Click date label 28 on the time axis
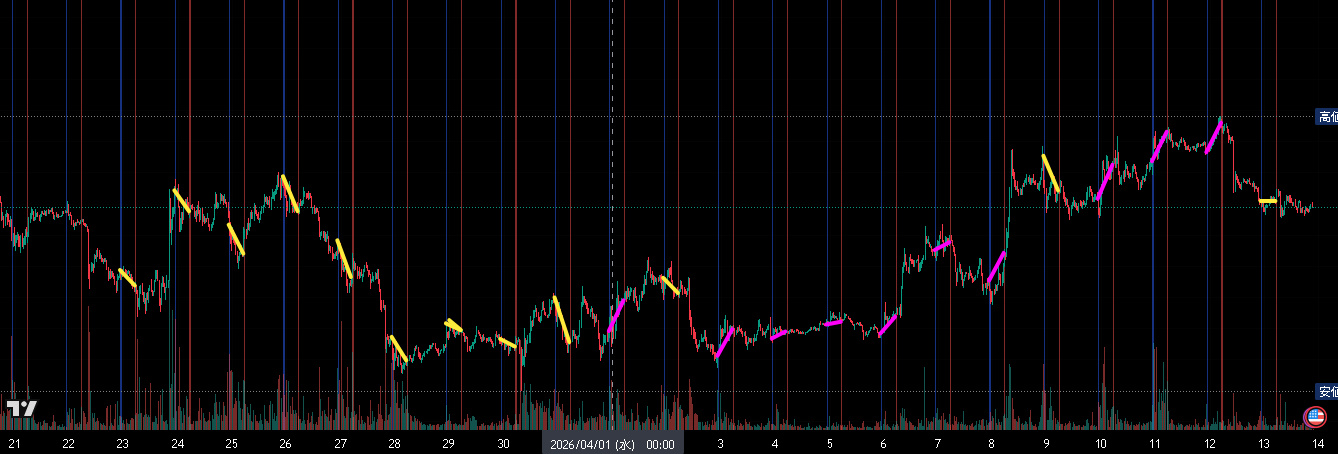Screen dimensions: 1338x454 394,444
